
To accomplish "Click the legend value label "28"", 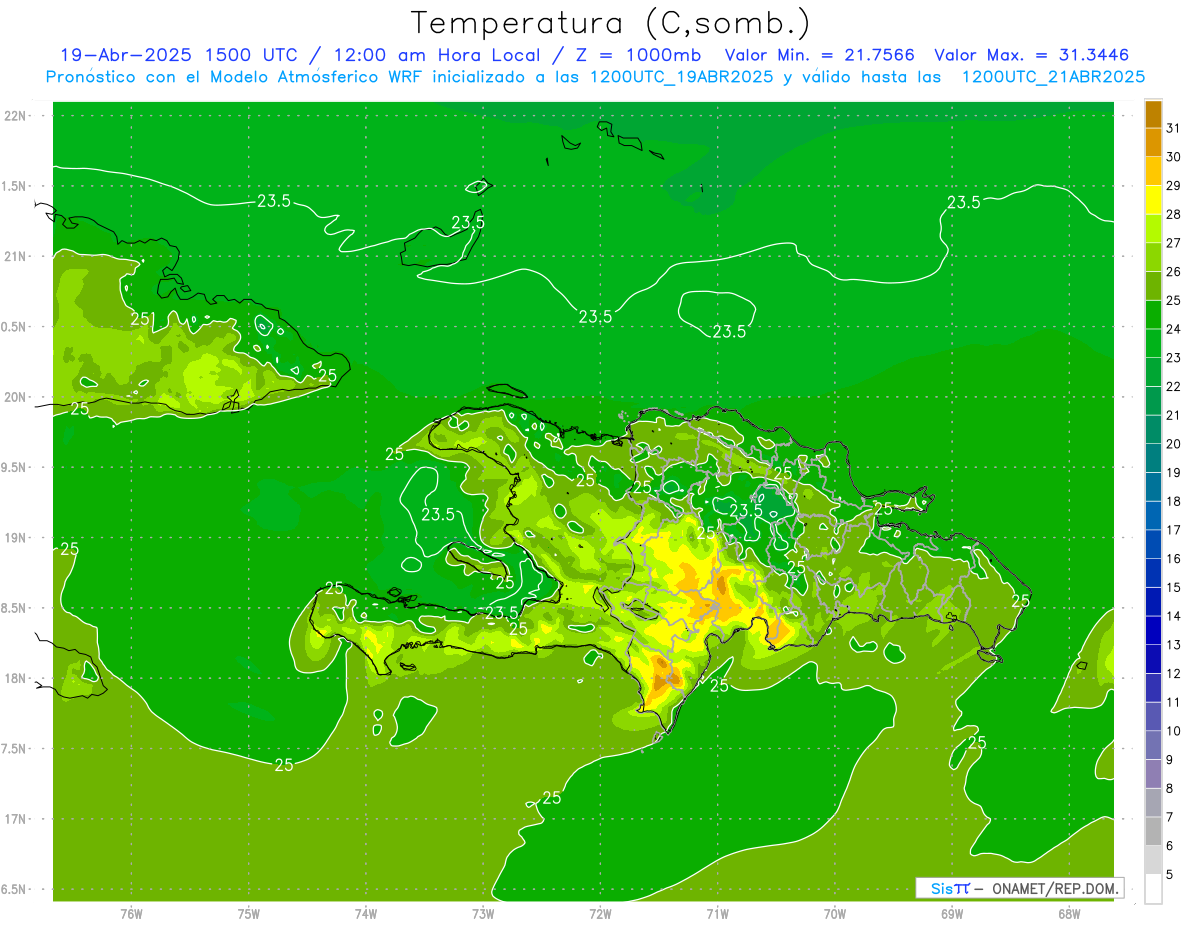I will 1173,214.
